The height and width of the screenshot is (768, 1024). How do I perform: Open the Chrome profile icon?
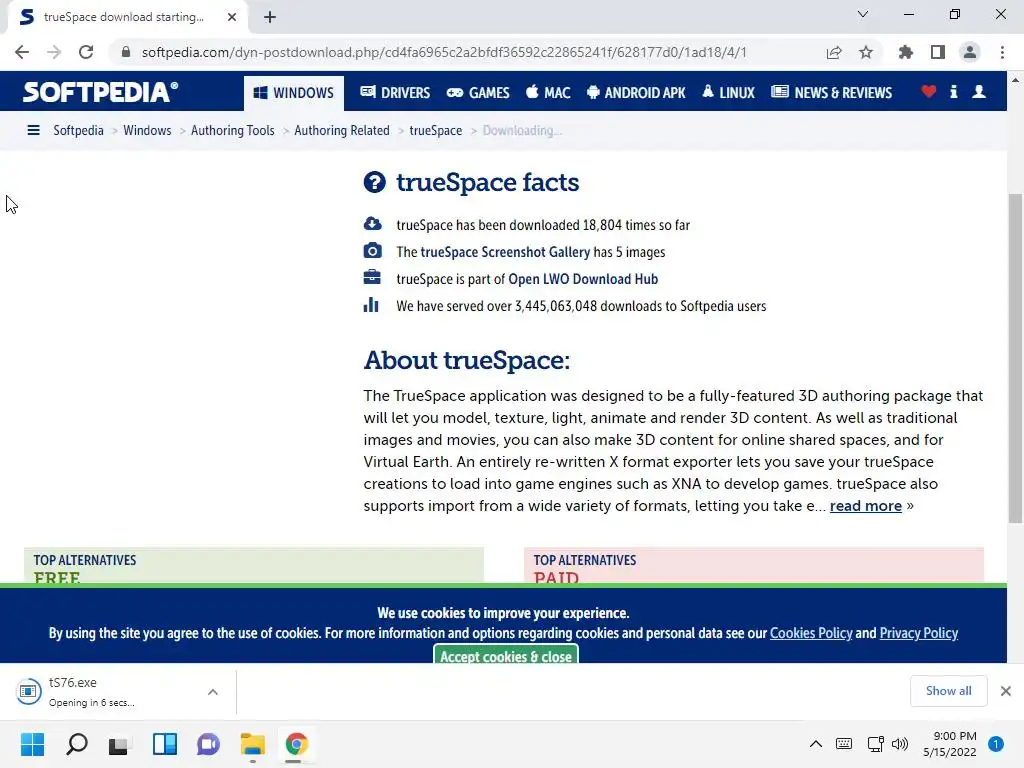point(970,52)
